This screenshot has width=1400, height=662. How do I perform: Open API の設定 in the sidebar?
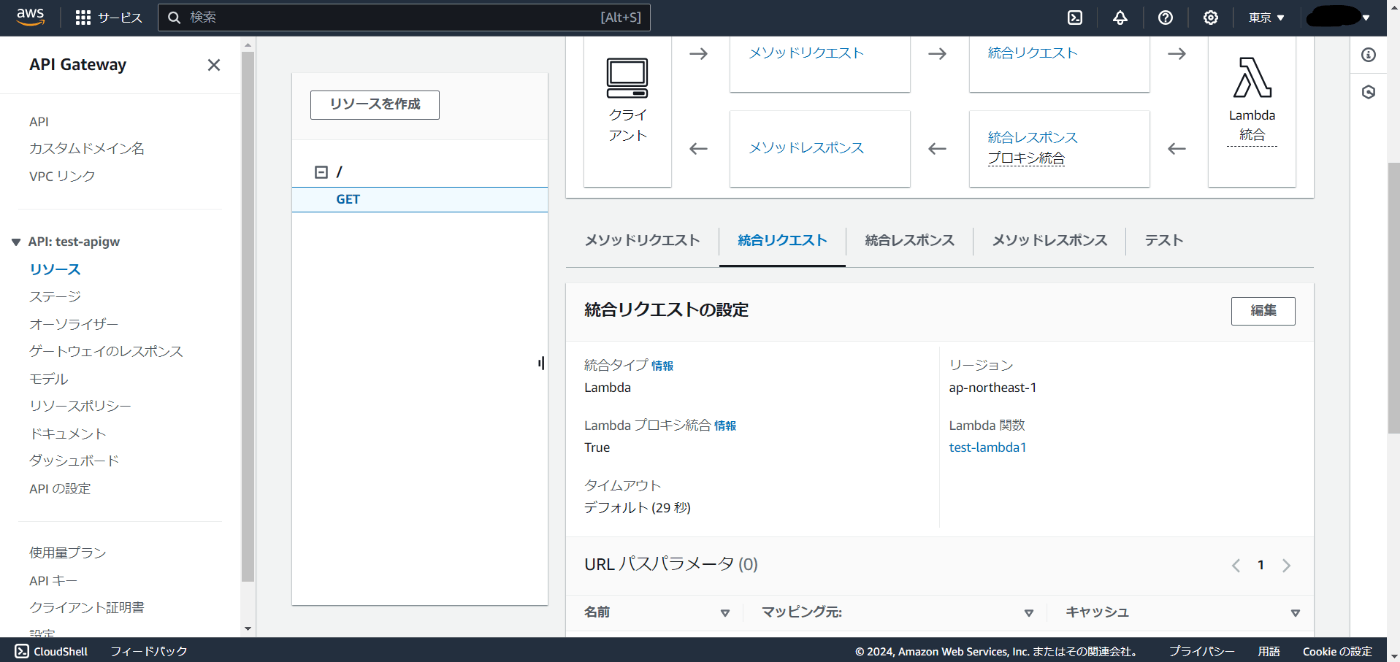tap(60, 489)
